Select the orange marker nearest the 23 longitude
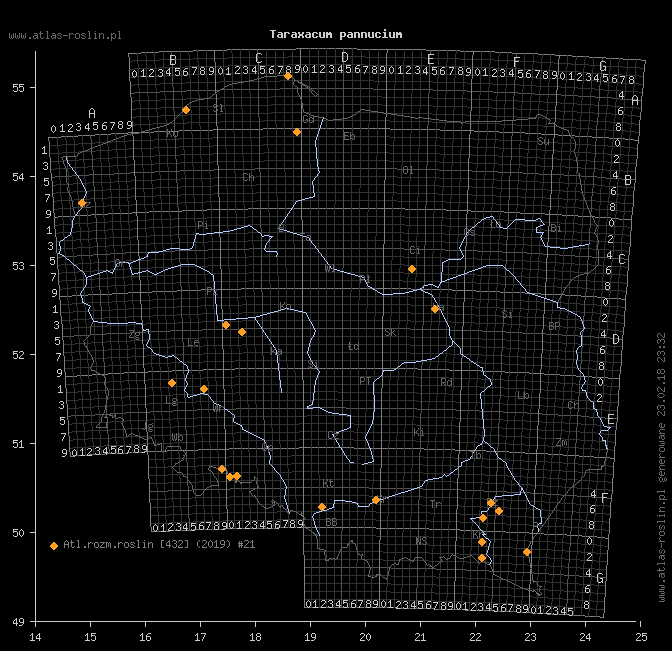The height and width of the screenshot is (651, 672). 527,552
